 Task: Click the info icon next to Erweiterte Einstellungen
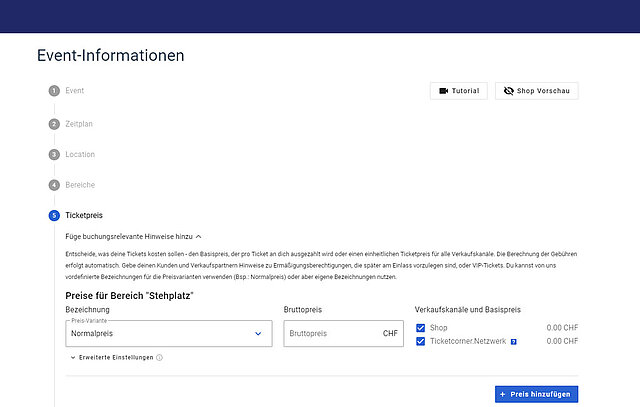[x=160, y=357]
